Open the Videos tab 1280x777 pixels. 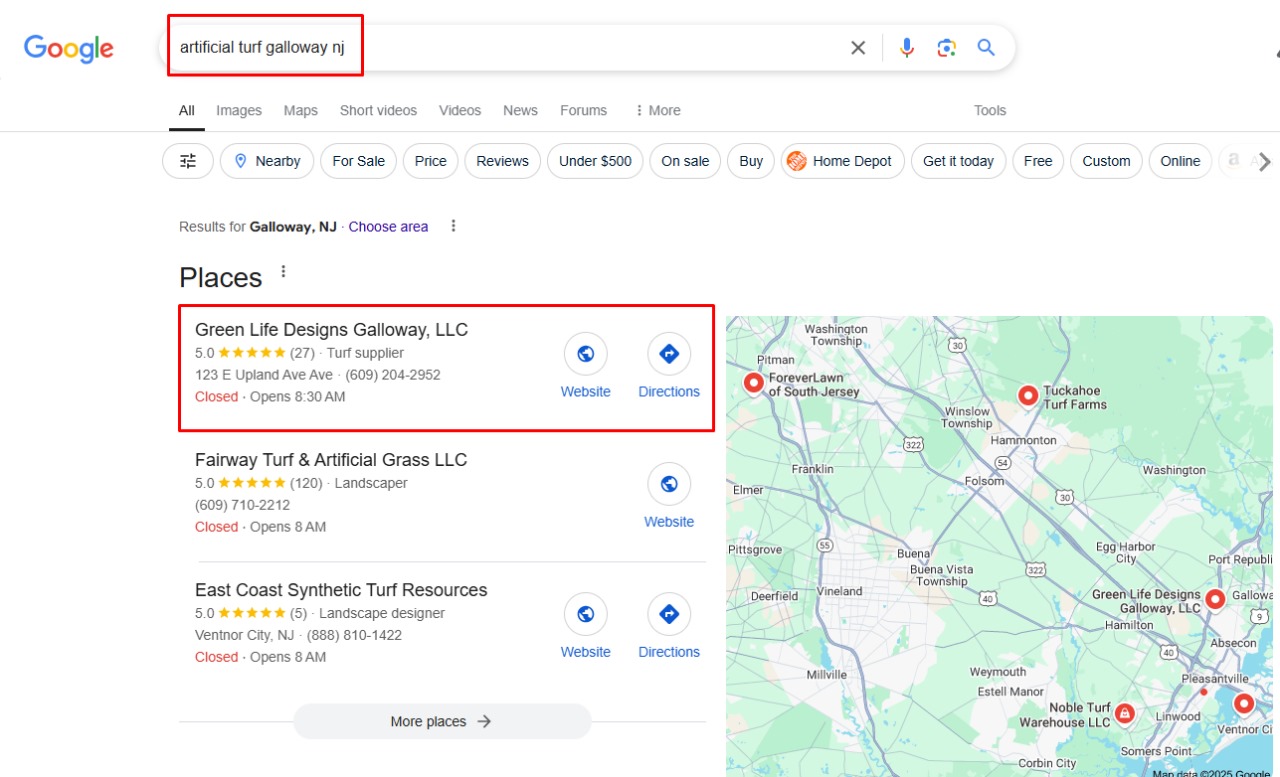(460, 110)
